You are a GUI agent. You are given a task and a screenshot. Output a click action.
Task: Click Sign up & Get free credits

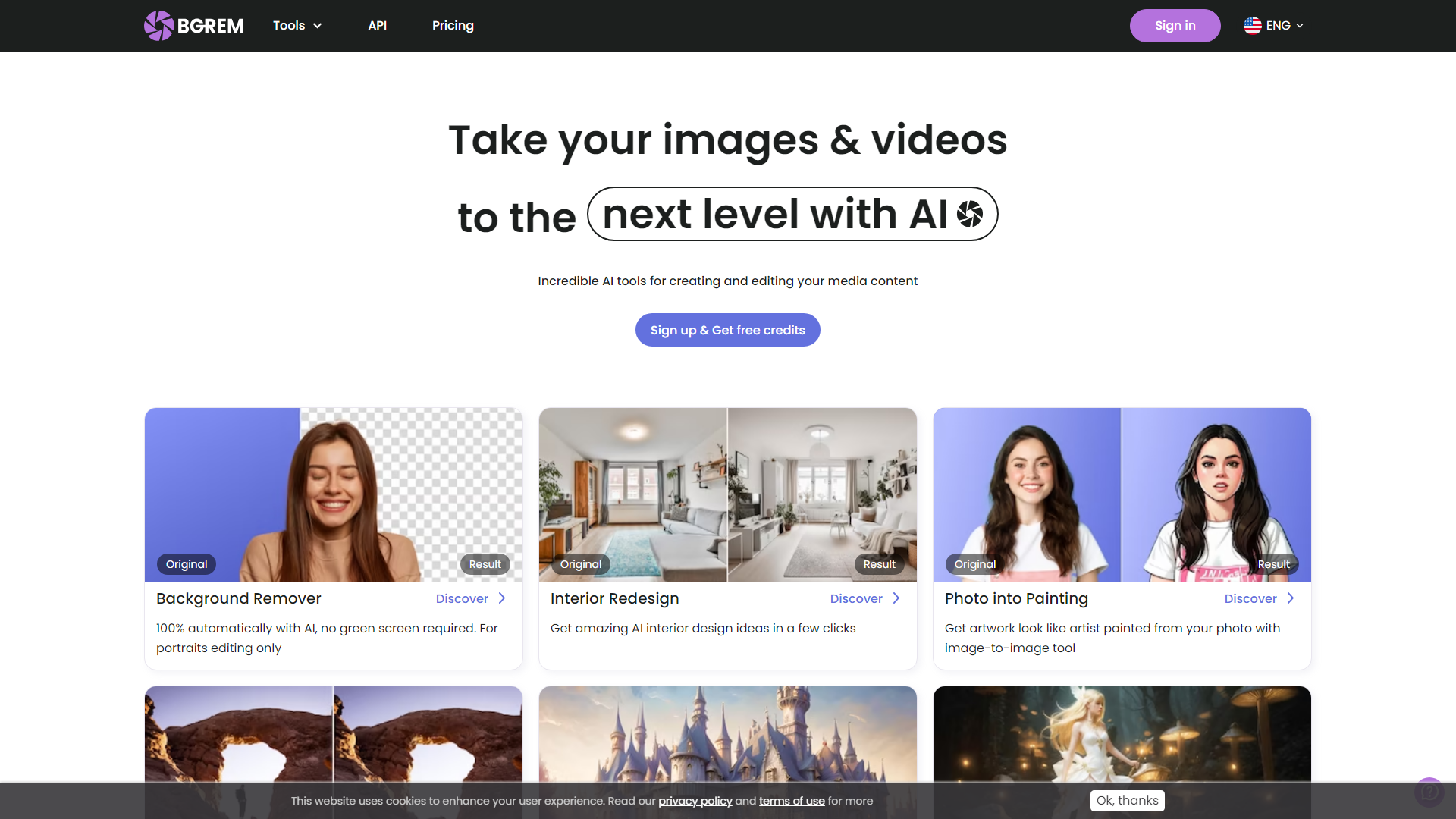point(728,330)
